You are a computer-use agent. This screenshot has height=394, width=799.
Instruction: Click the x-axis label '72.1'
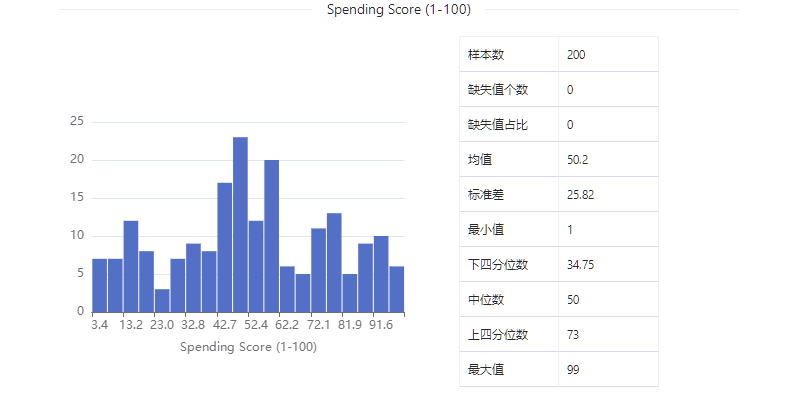(318, 325)
